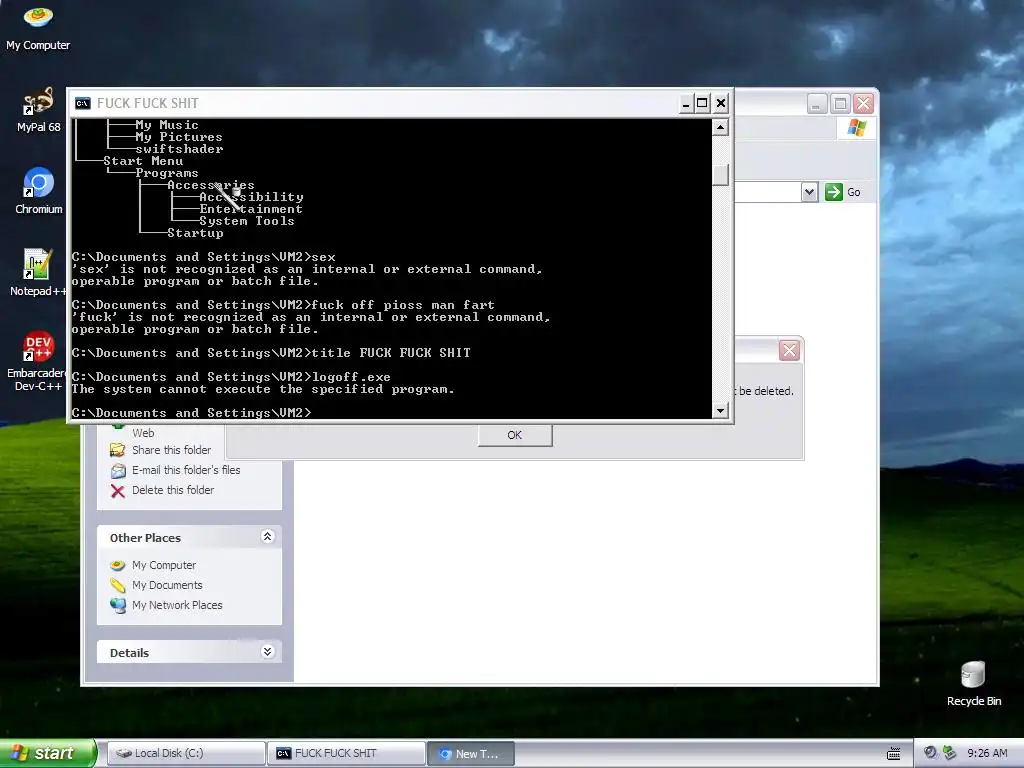Image resolution: width=1024 pixels, height=768 pixels.
Task: Launch MyPal 68 browser shortcut
Action: coord(38,109)
